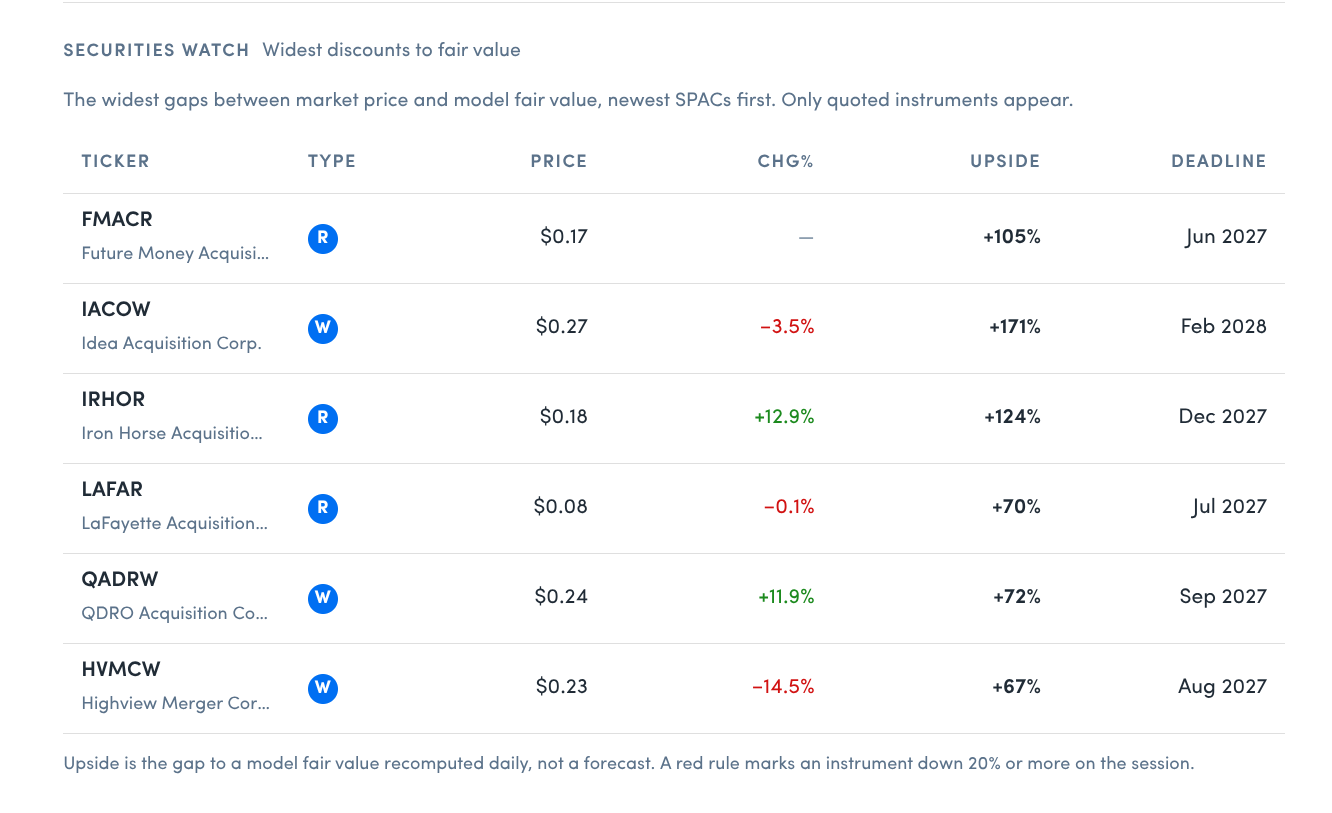The height and width of the screenshot is (813, 1332).
Task: Click the W type badge for QADRW
Action: tap(323, 599)
